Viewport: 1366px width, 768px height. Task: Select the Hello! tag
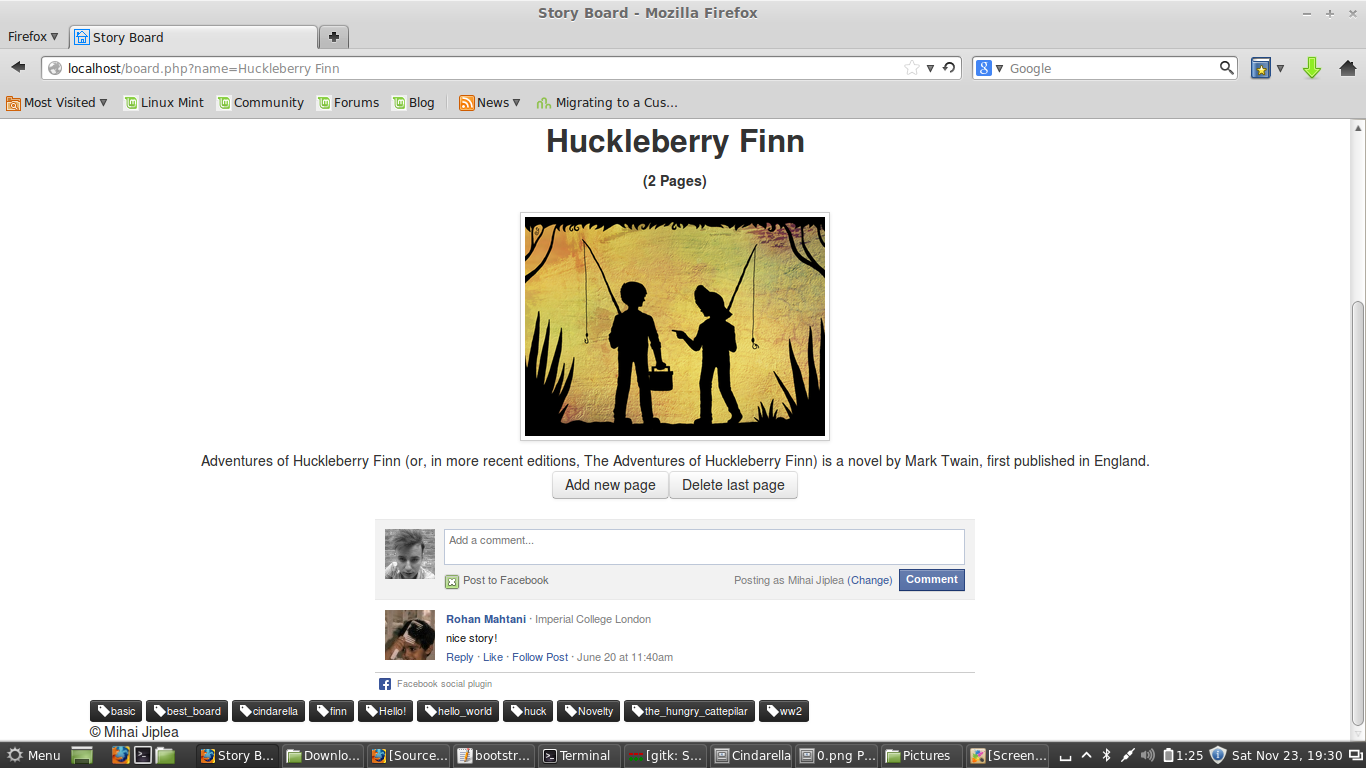(x=386, y=711)
